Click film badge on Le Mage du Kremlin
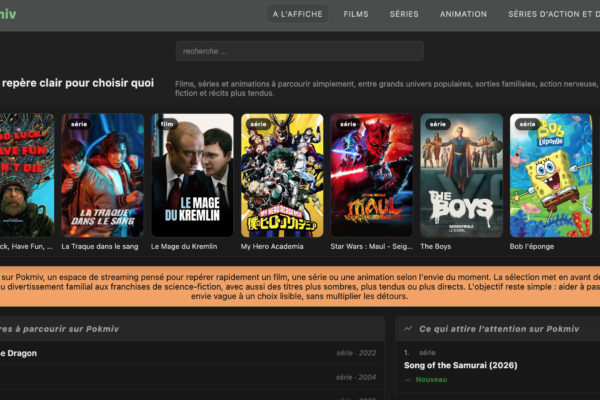The height and width of the screenshot is (400, 600). click(167, 124)
